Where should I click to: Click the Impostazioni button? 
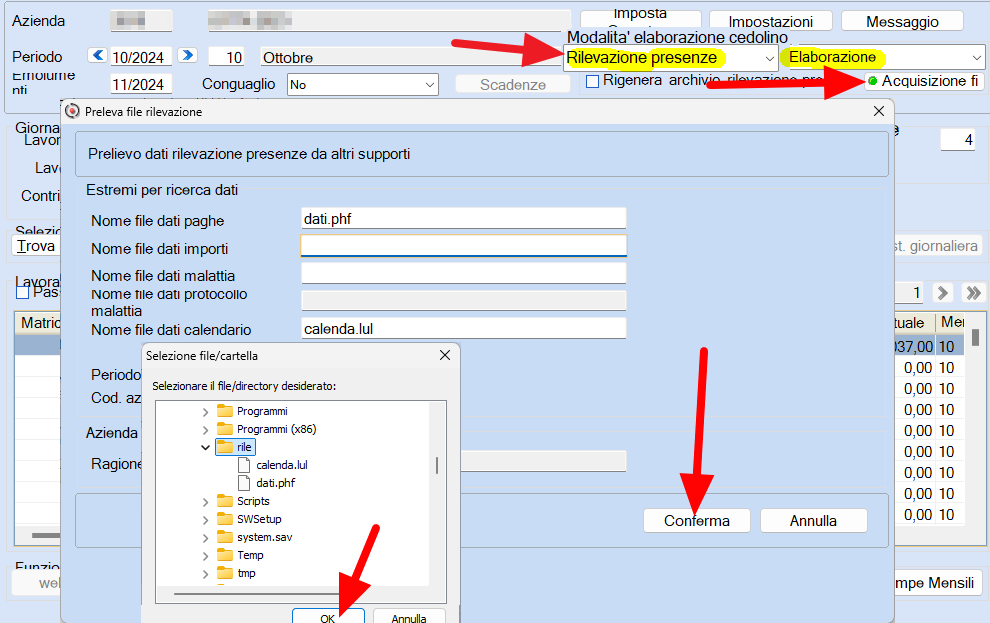click(x=770, y=21)
